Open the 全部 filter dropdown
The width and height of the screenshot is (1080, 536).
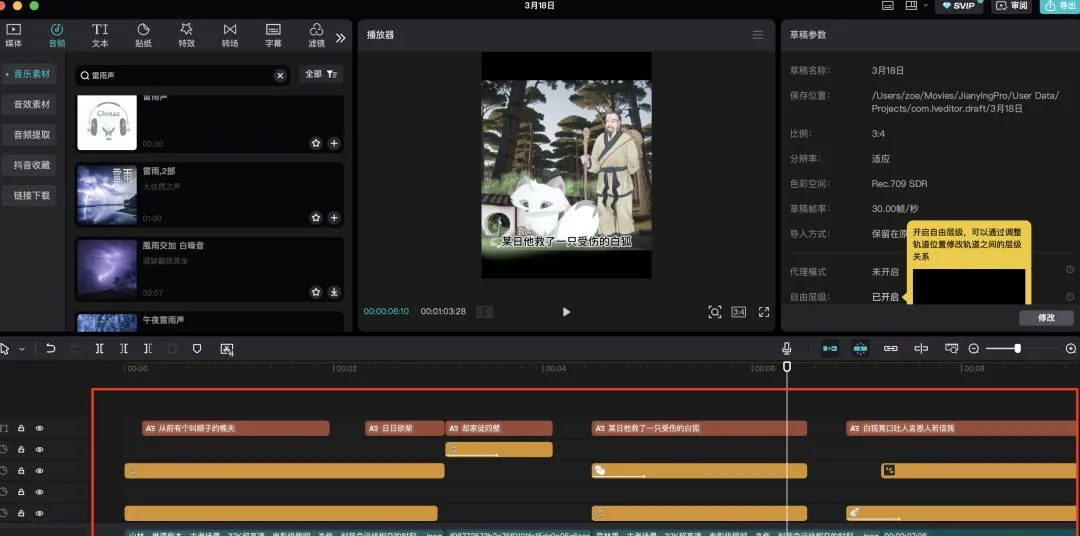coord(321,74)
